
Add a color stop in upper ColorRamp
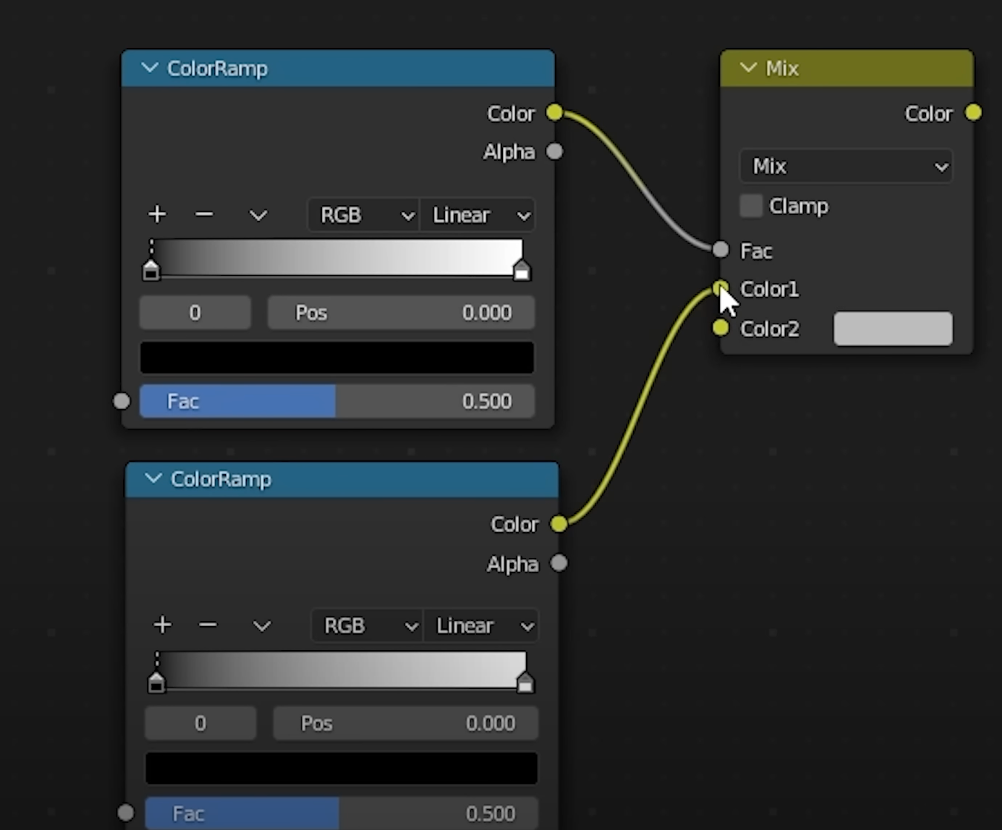tap(157, 215)
